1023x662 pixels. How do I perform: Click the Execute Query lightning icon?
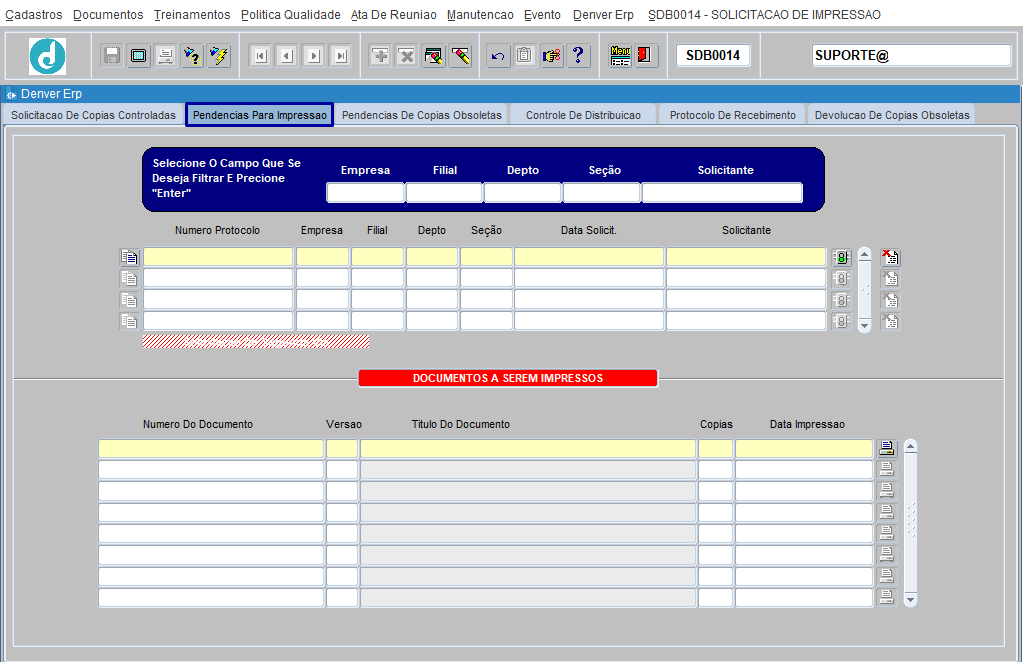pos(219,56)
